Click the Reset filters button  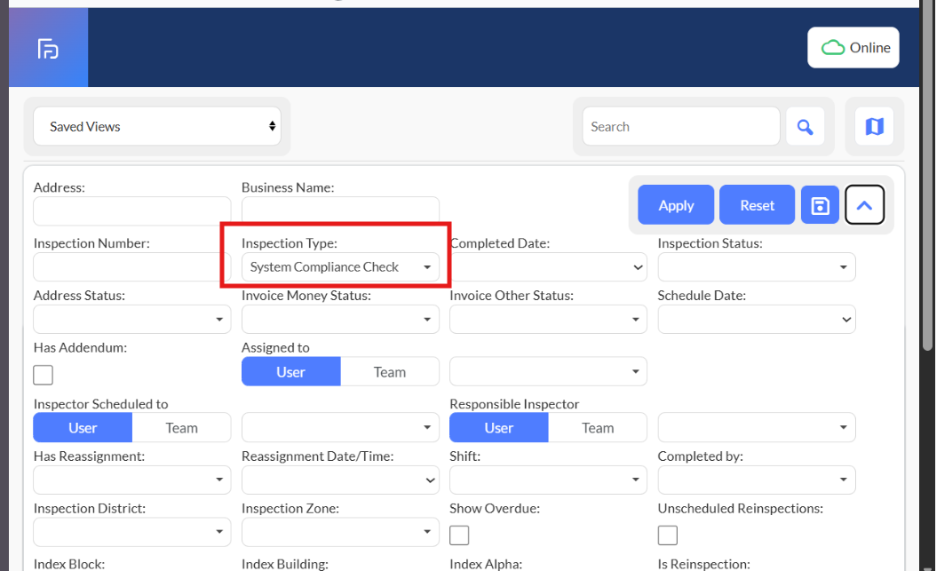[x=757, y=206]
